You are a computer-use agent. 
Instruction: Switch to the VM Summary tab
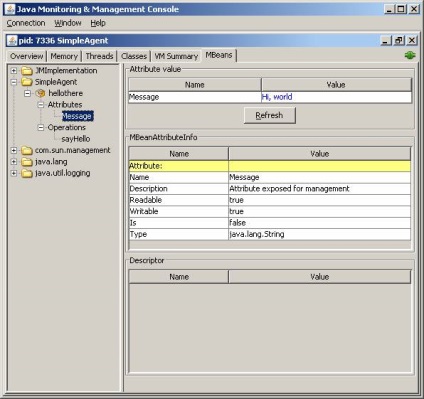point(176,56)
